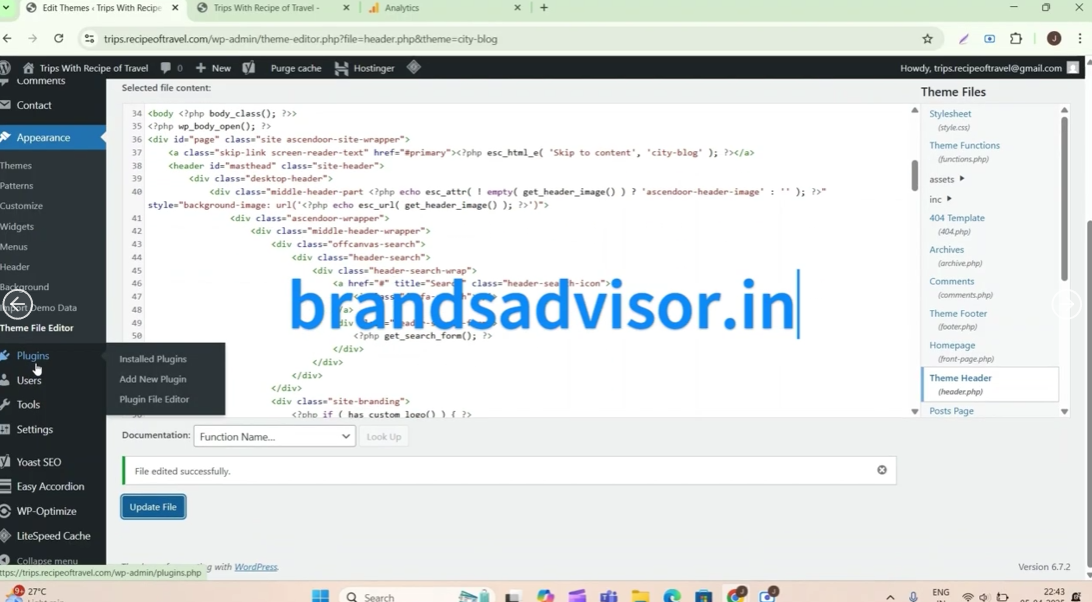Open the browser extensions puzzle icon
Image resolution: width=1092 pixels, height=602 pixels.
[x=1016, y=39]
